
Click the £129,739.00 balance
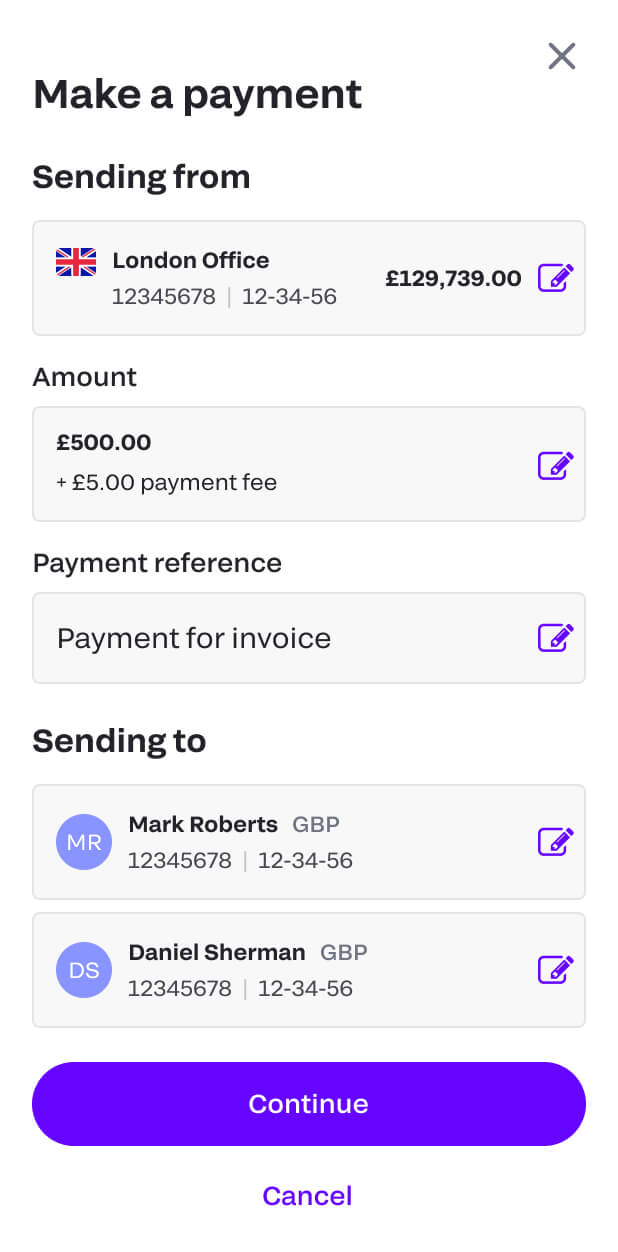[453, 278]
